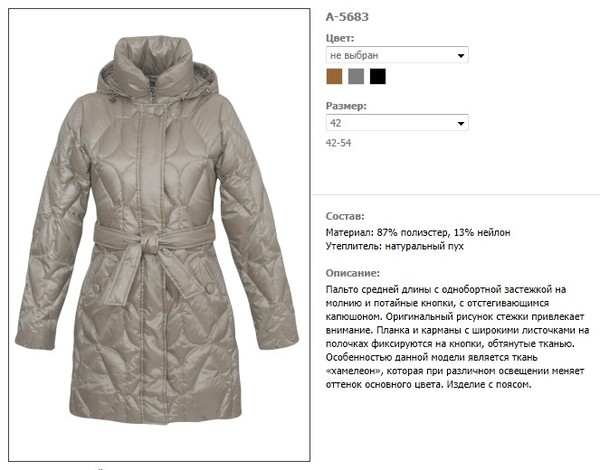Click the 'Состав:' section heading

(345, 216)
